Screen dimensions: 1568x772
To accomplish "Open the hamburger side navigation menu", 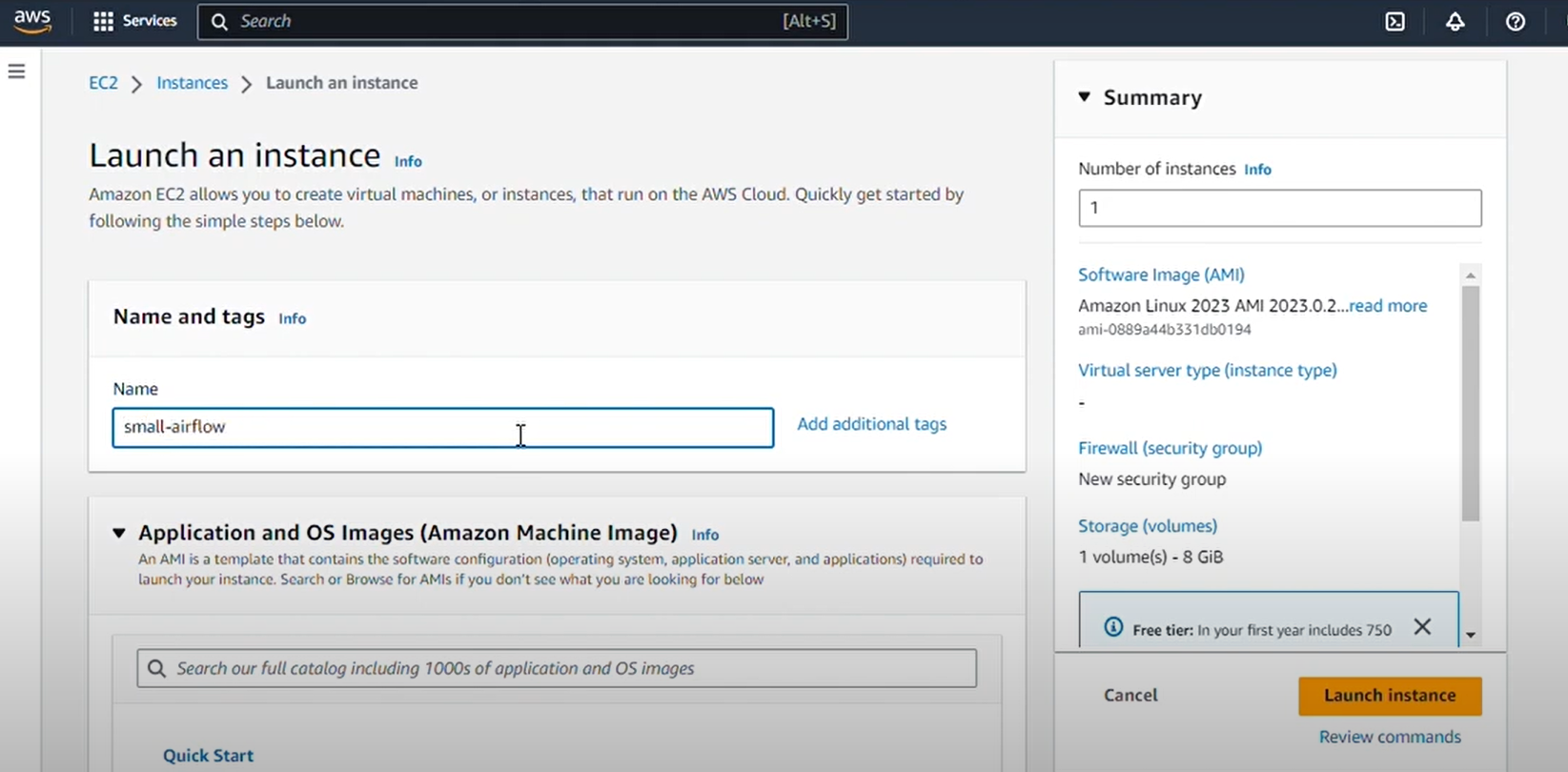I will coord(16,71).
